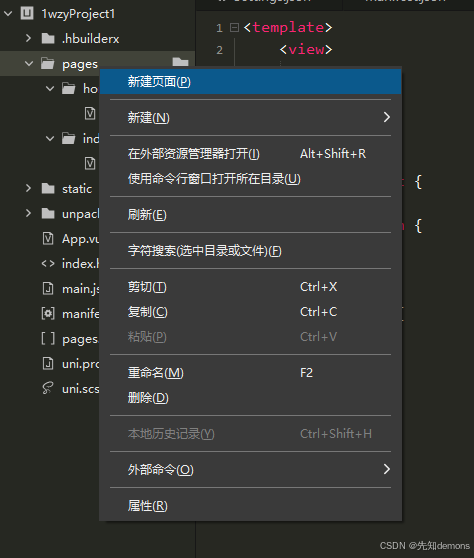This screenshot has height=558, width=474.
Task: Click the folder icon right of pages row
Action: [x=180, y=62]
